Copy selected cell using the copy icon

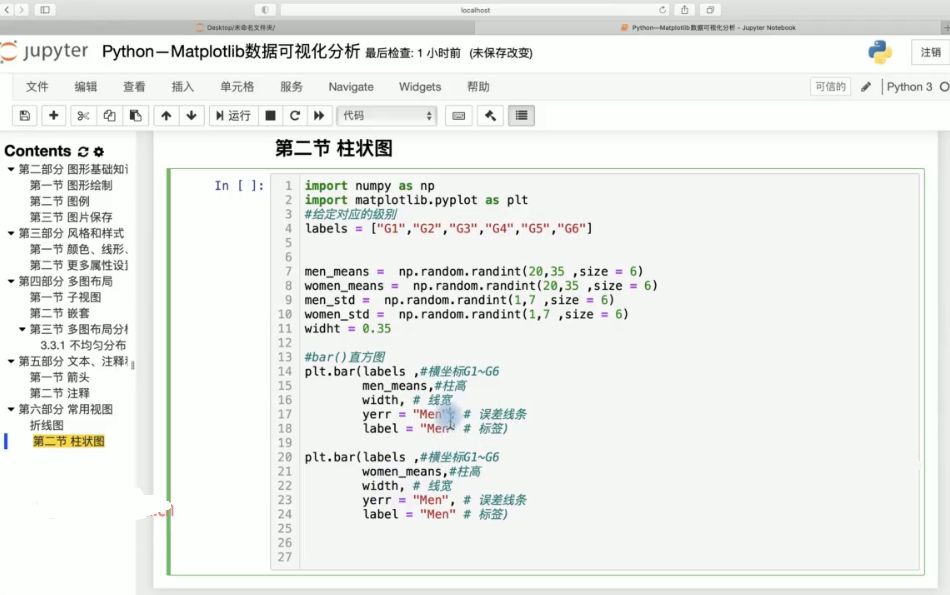point(109,116)
